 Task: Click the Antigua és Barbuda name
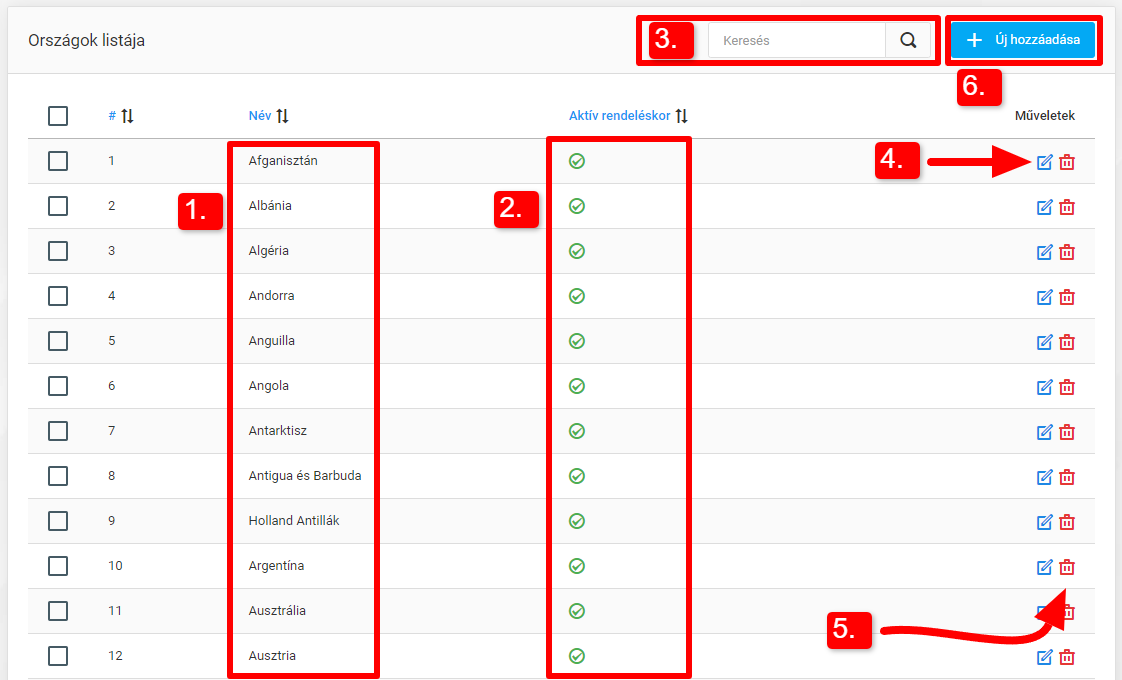coord(305,476)
